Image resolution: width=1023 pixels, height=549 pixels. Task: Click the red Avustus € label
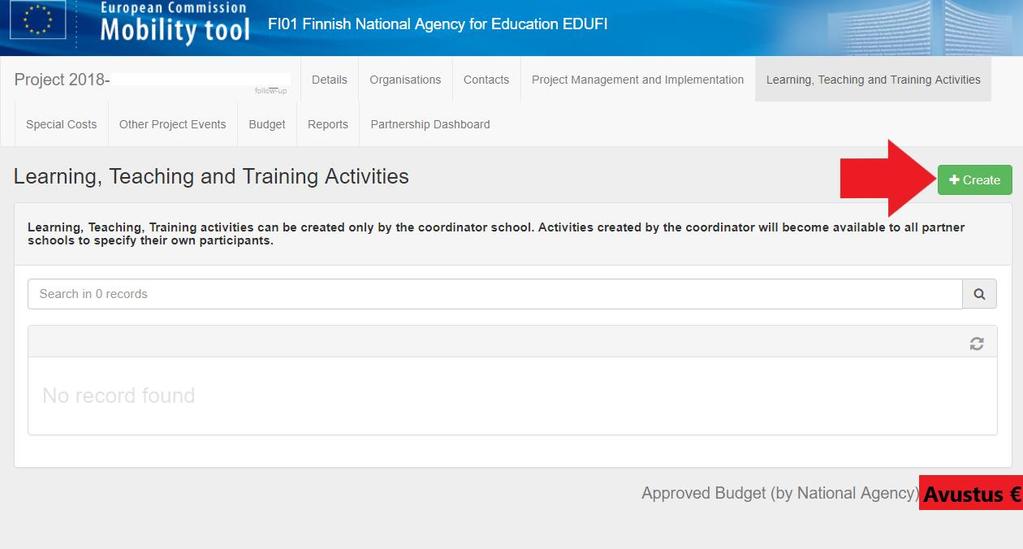click(971, 493)
